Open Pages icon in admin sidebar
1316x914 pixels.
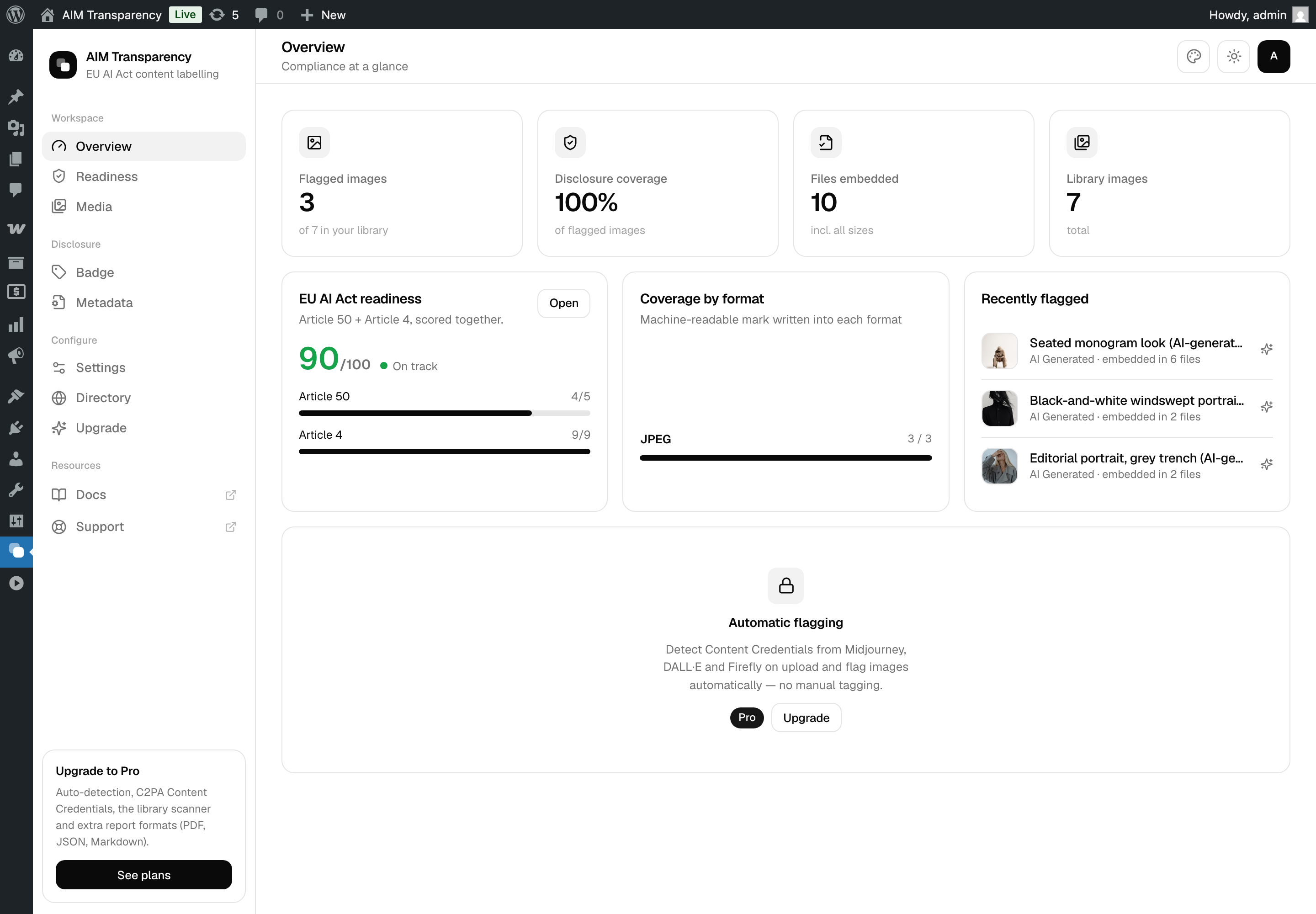pyautogui.click(x=16, y=159)
